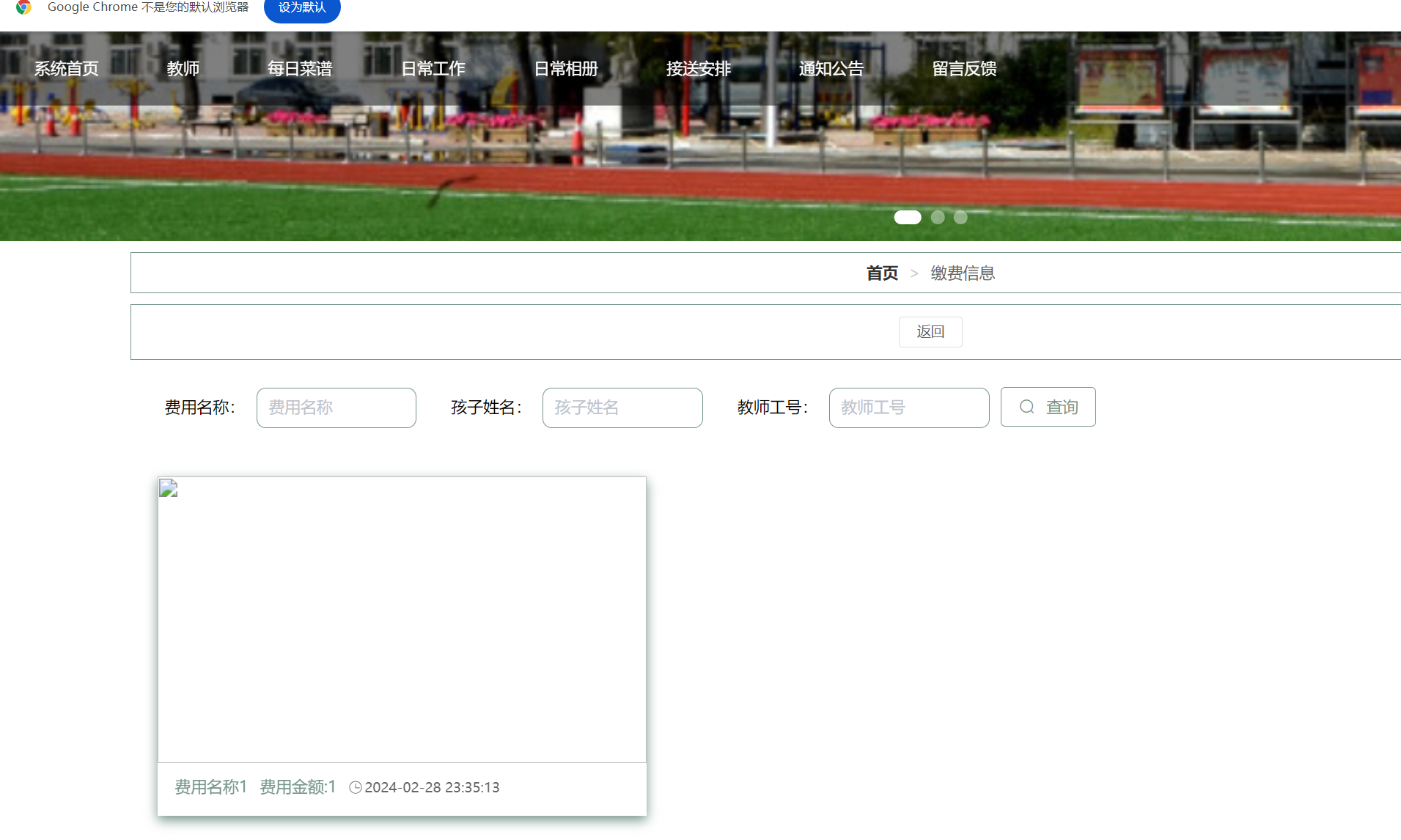The height and width of the screenshot is (840, 1401).
Task: Select the third carousel indicator dot
Action: pos(960,217)
